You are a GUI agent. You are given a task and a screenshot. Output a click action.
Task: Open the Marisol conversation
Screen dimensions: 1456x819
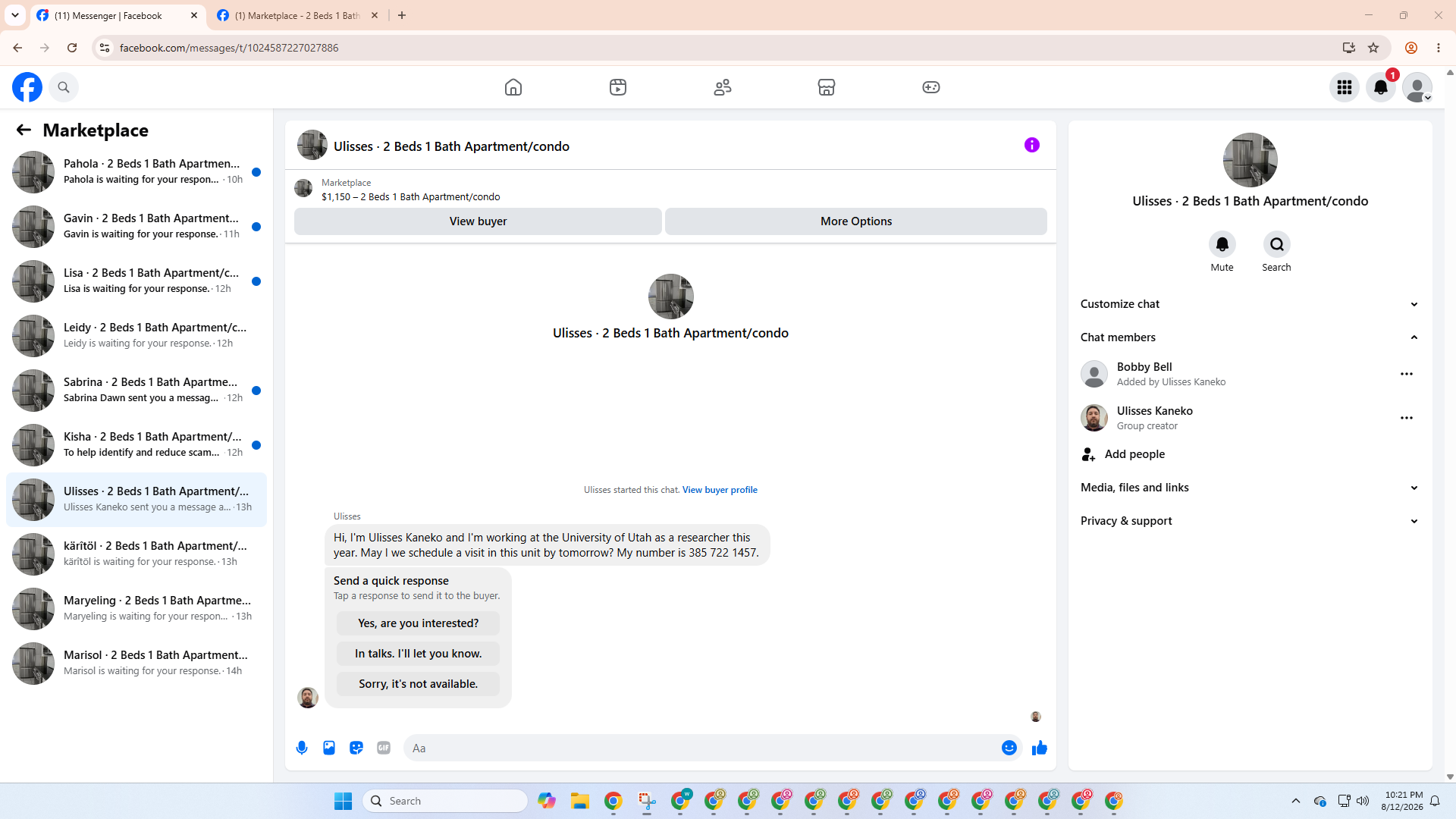(136, 664)
